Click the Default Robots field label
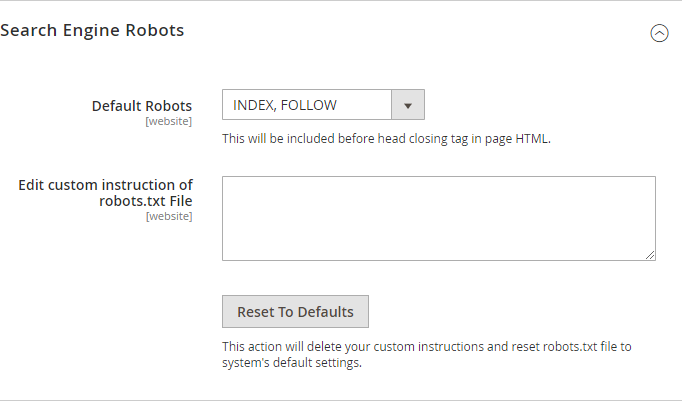 tap(142, 105)
